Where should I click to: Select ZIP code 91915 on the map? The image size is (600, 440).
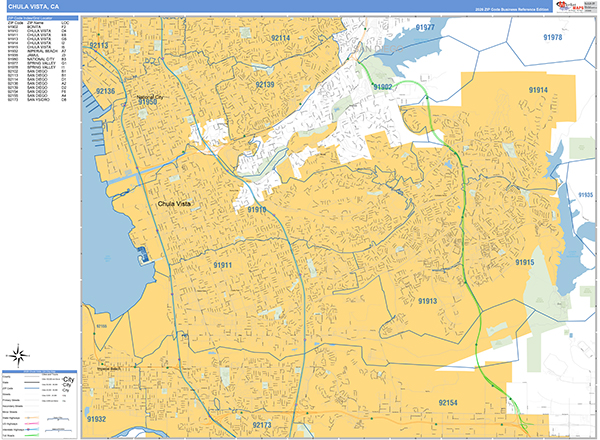click(525, 262)
